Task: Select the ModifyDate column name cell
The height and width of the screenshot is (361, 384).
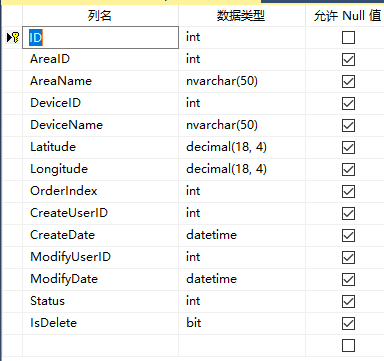Action: [100, 279]
